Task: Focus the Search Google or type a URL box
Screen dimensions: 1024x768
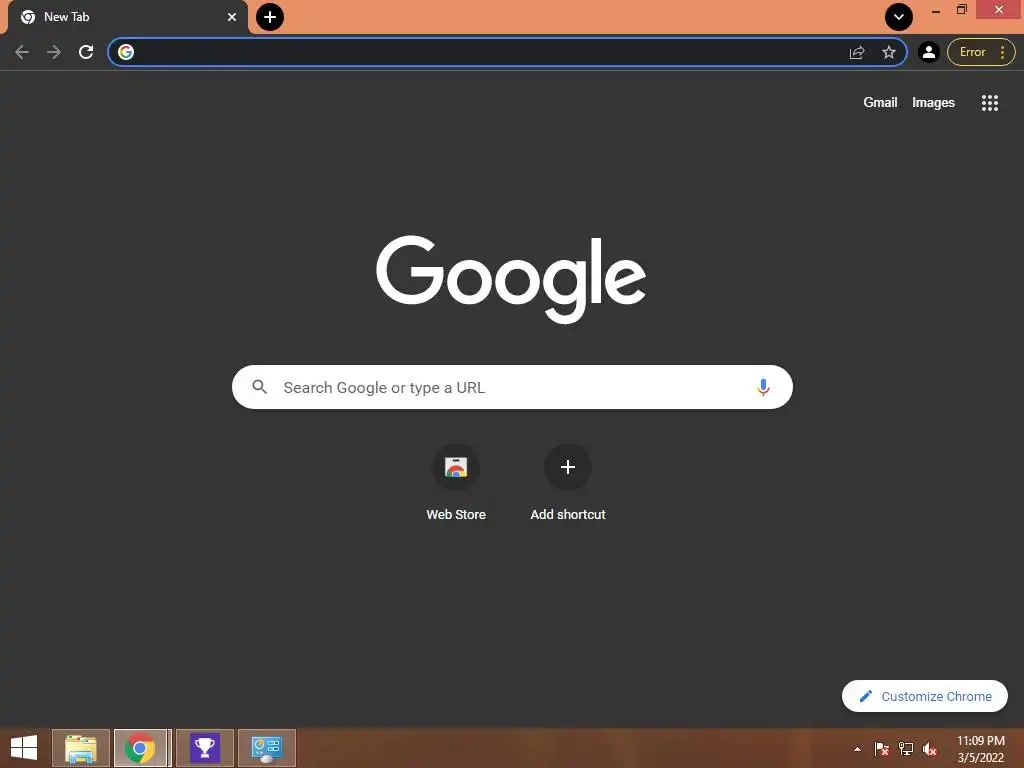Action: coord(512,387)
